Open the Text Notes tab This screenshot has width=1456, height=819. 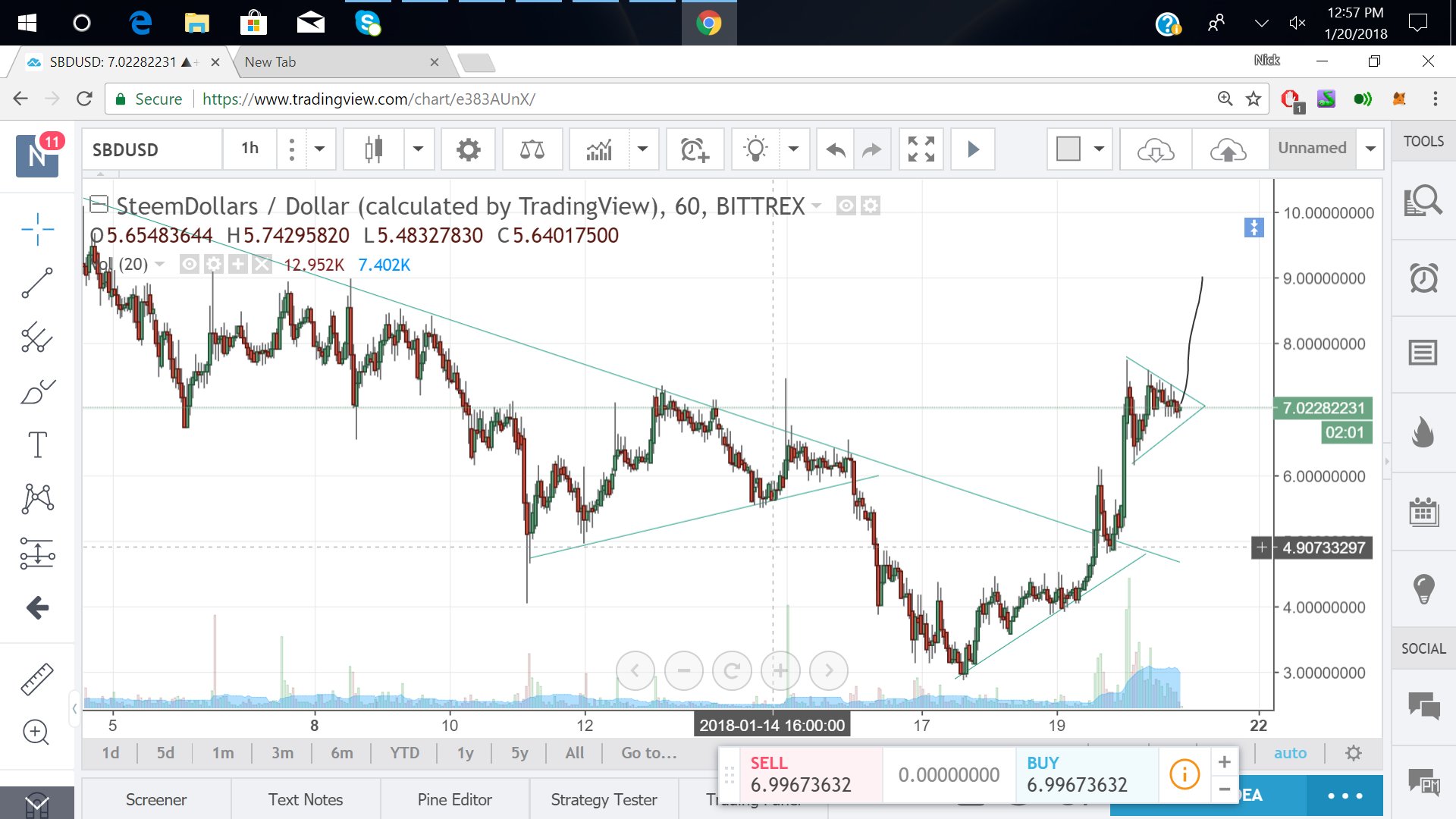point(306,799)
